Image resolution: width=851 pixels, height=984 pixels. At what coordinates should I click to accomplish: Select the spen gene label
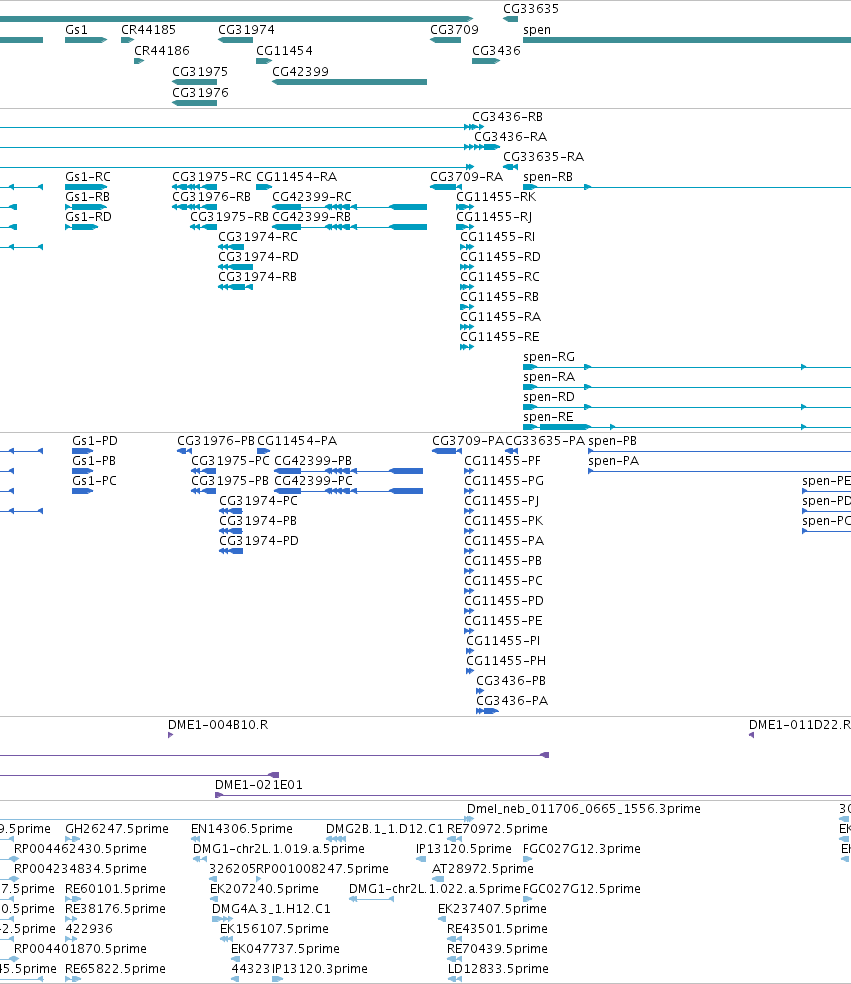(x=537, y=29)
